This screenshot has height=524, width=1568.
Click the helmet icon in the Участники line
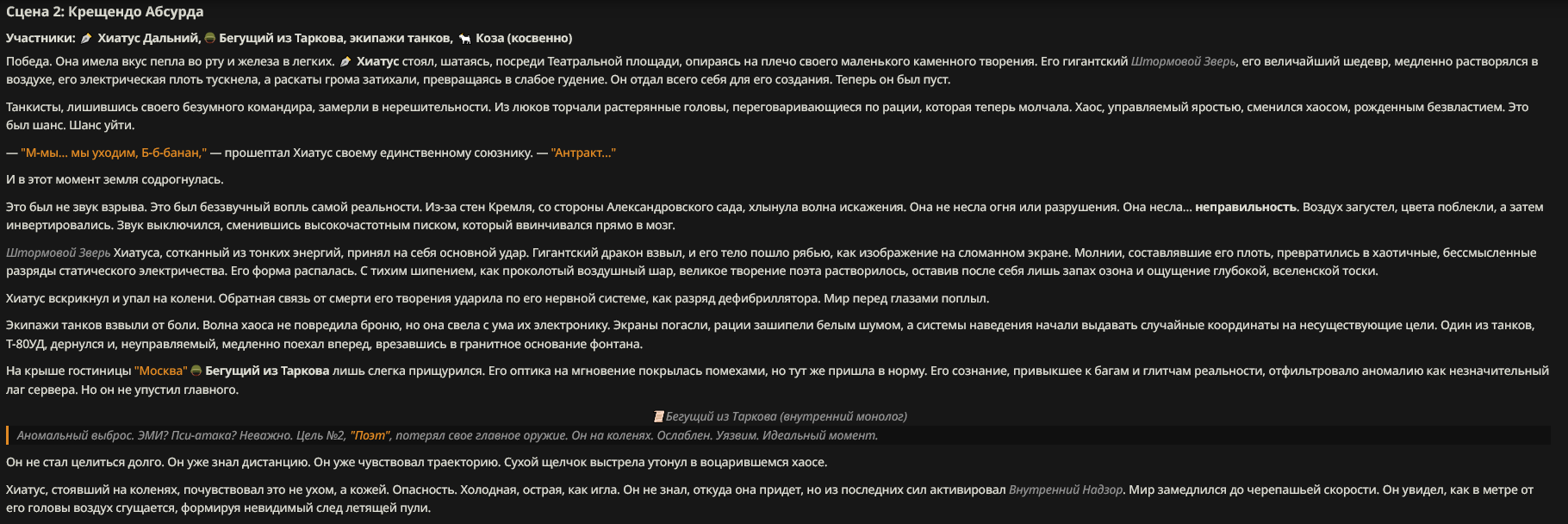209,38
